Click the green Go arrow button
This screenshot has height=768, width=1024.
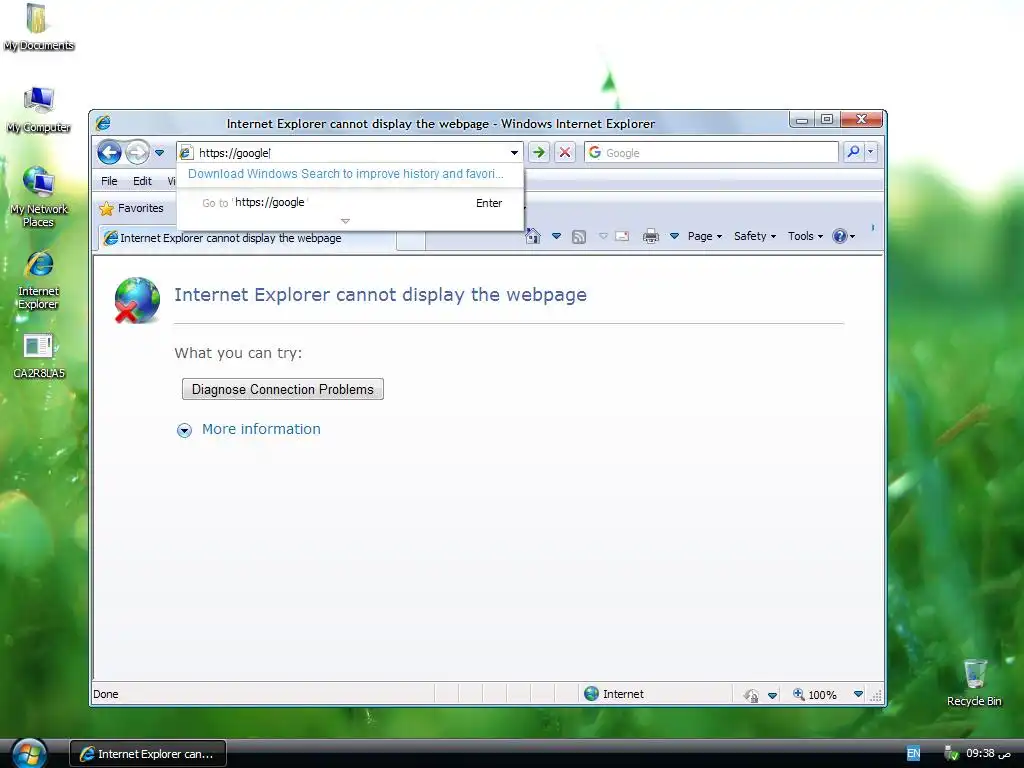click(539, 153)
